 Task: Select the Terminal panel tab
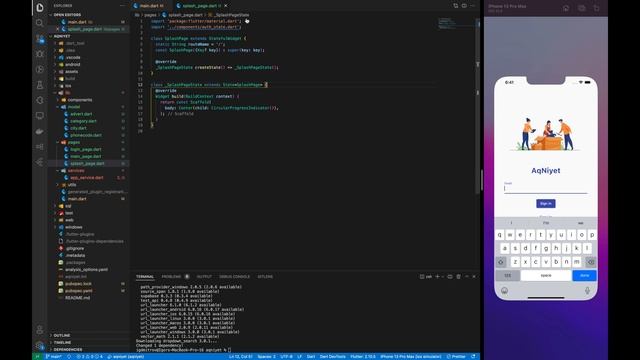click(x=145, y=276)
